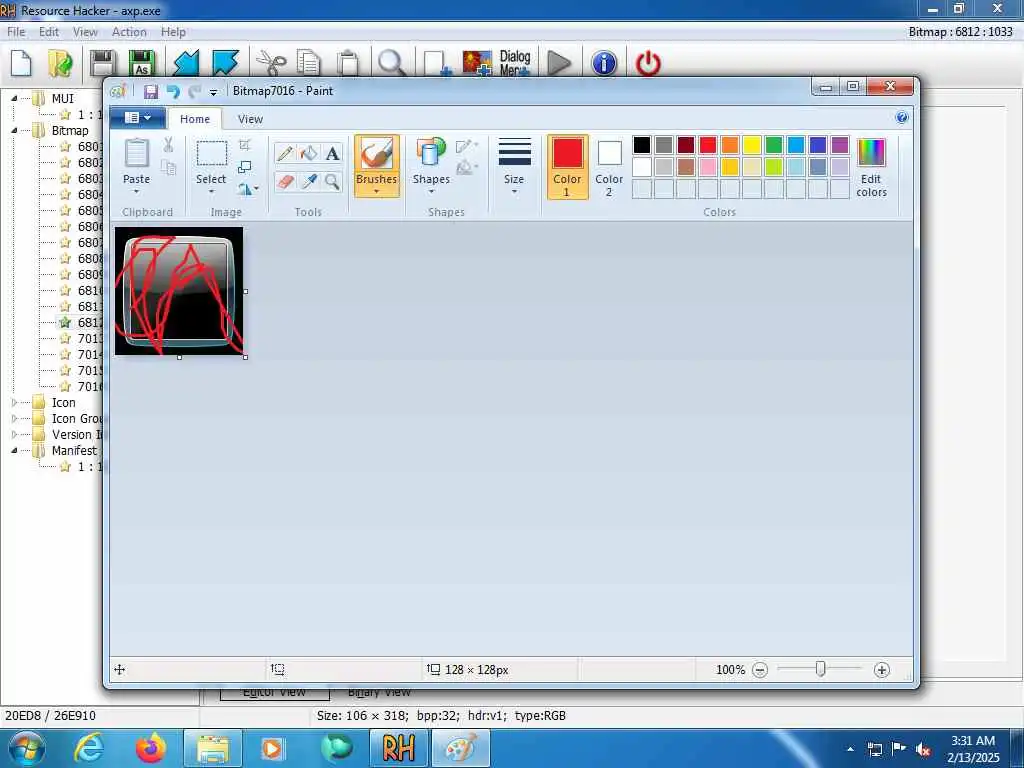
Task: Click Save As icon in Resource Hacker toolbar
Action: pos(142,63)
